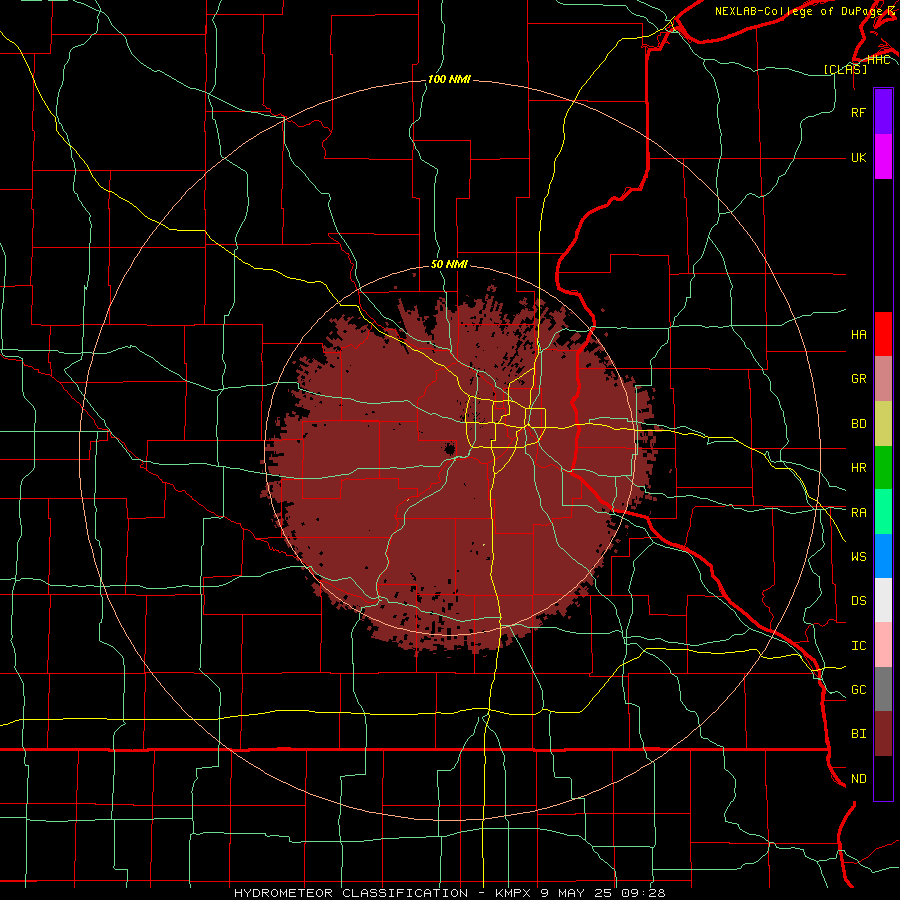Click the BI legend label

tap(858, 734)
